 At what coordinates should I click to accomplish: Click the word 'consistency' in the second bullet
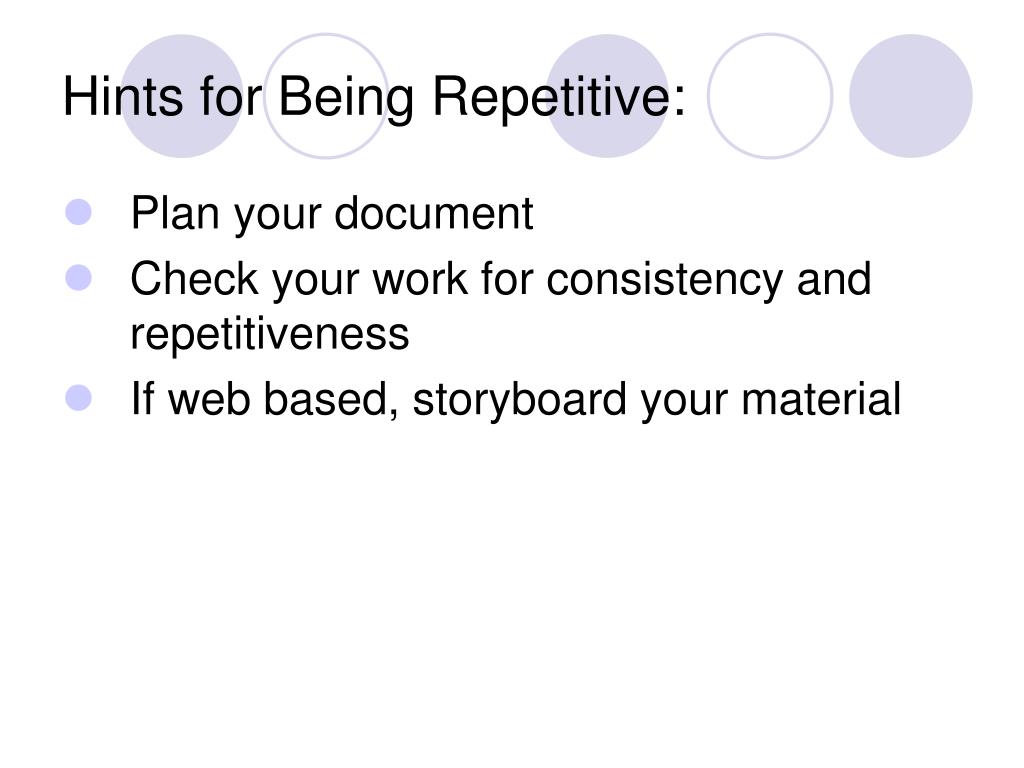pos(664,280)
